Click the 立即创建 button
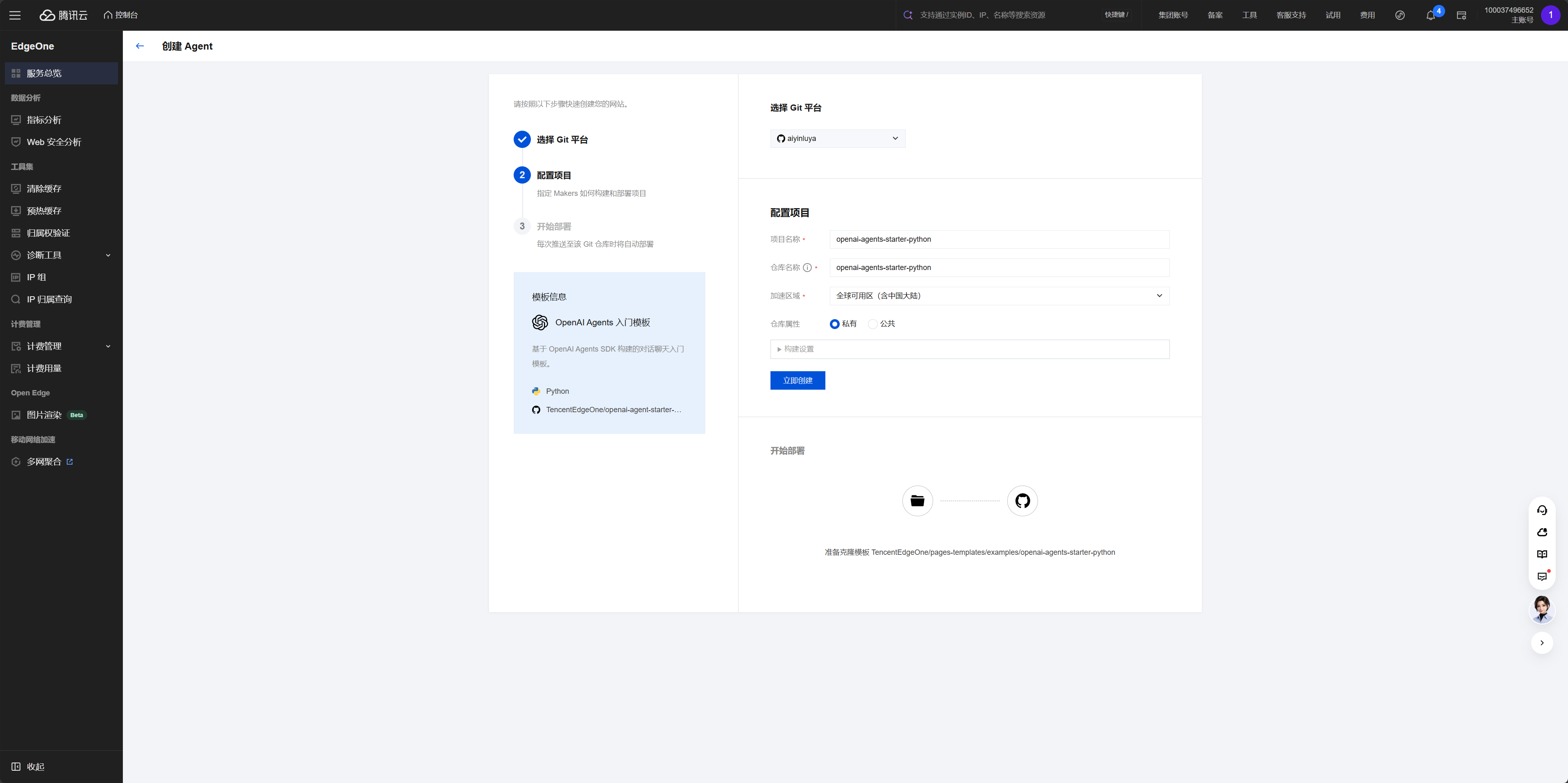 click(x=798, y=381)
